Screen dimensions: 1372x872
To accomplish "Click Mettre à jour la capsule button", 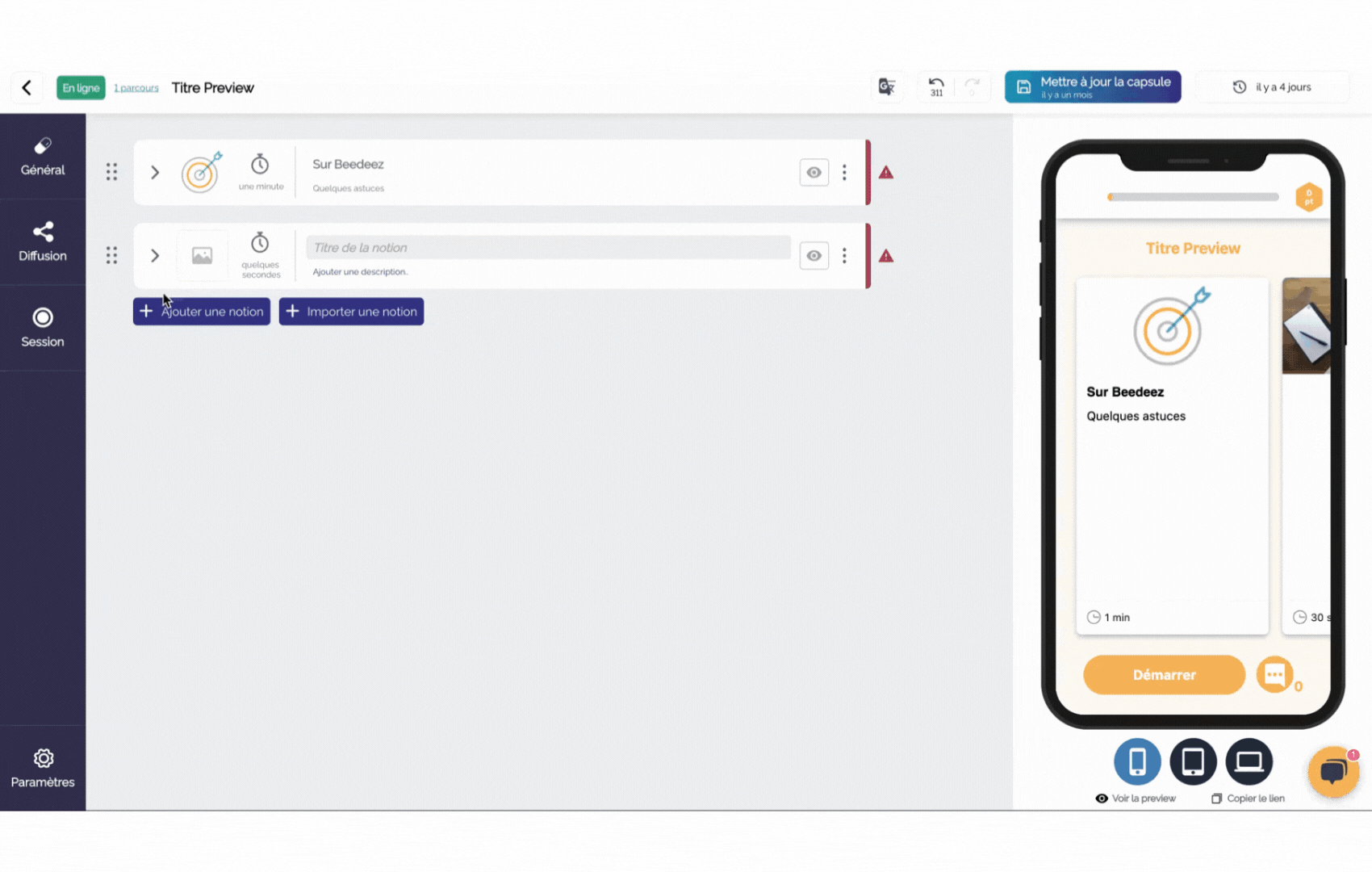I will (1092, 87).
